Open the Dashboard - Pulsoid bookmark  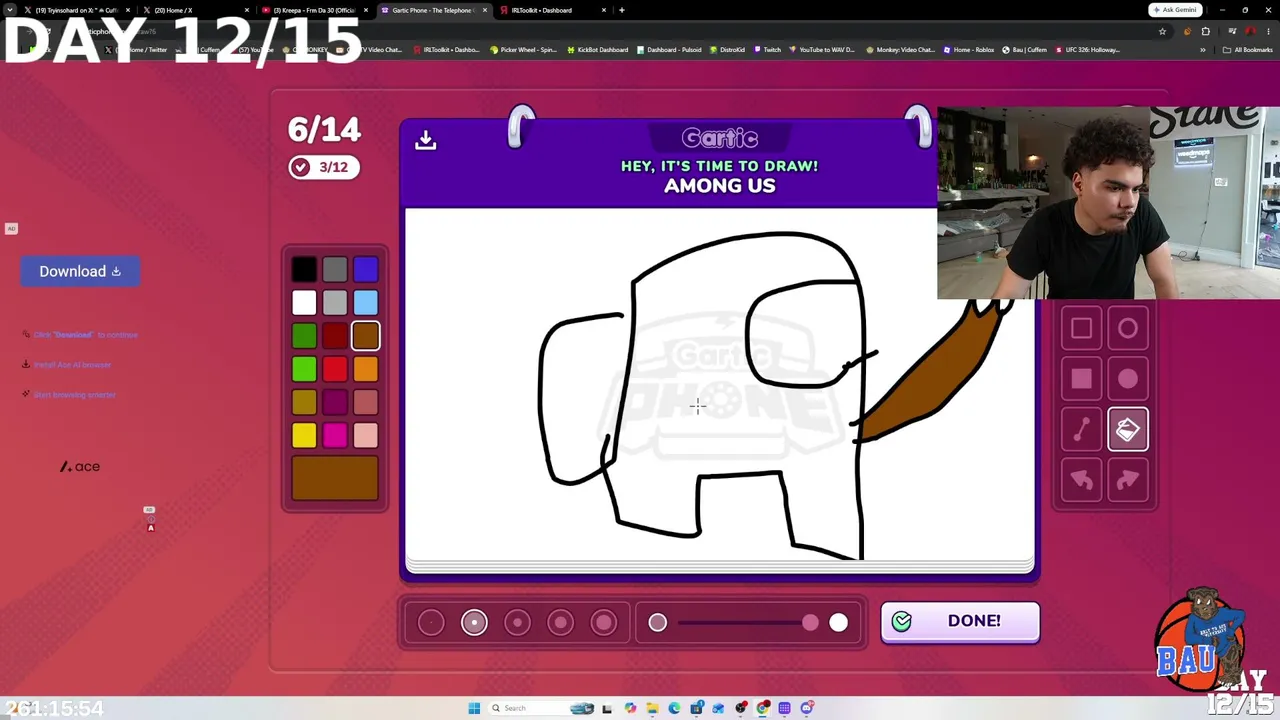[x=669, y=50]
